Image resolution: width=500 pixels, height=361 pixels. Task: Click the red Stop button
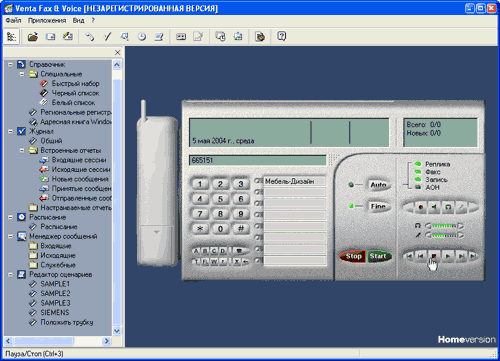(x=353, y=256)
